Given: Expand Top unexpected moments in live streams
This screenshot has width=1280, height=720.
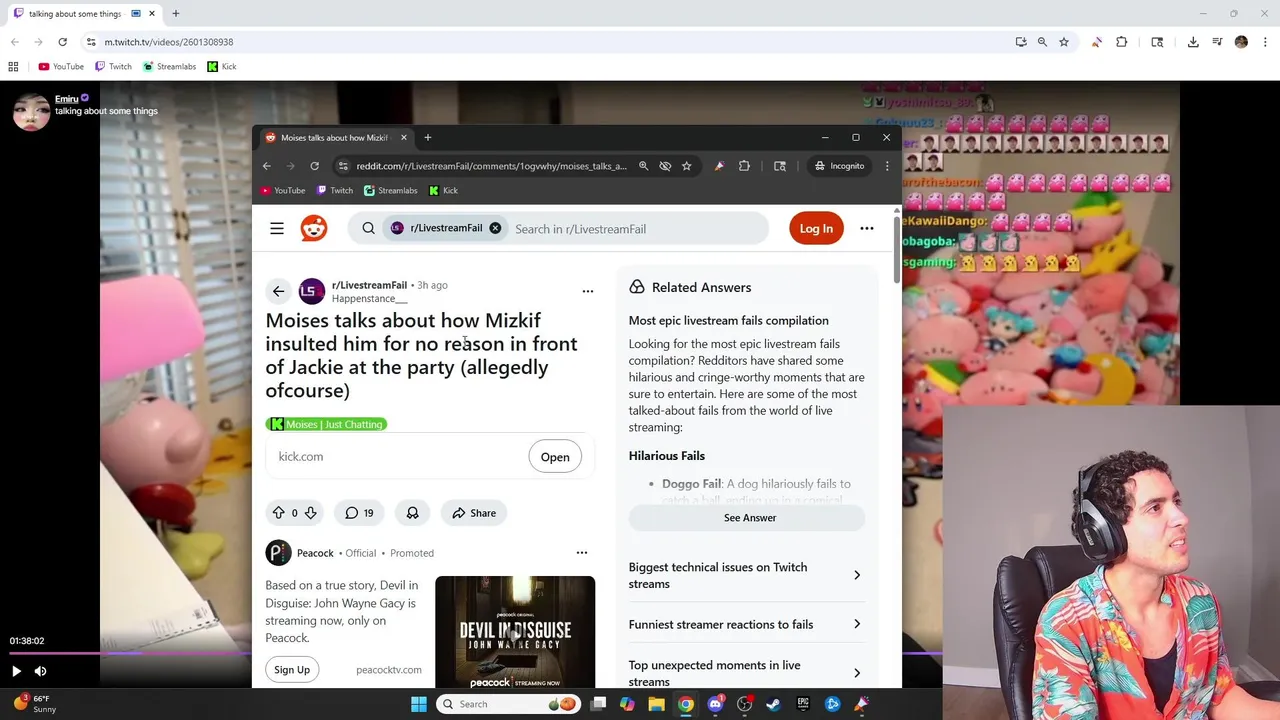Looking at the screenshot, I should [745, 673].
